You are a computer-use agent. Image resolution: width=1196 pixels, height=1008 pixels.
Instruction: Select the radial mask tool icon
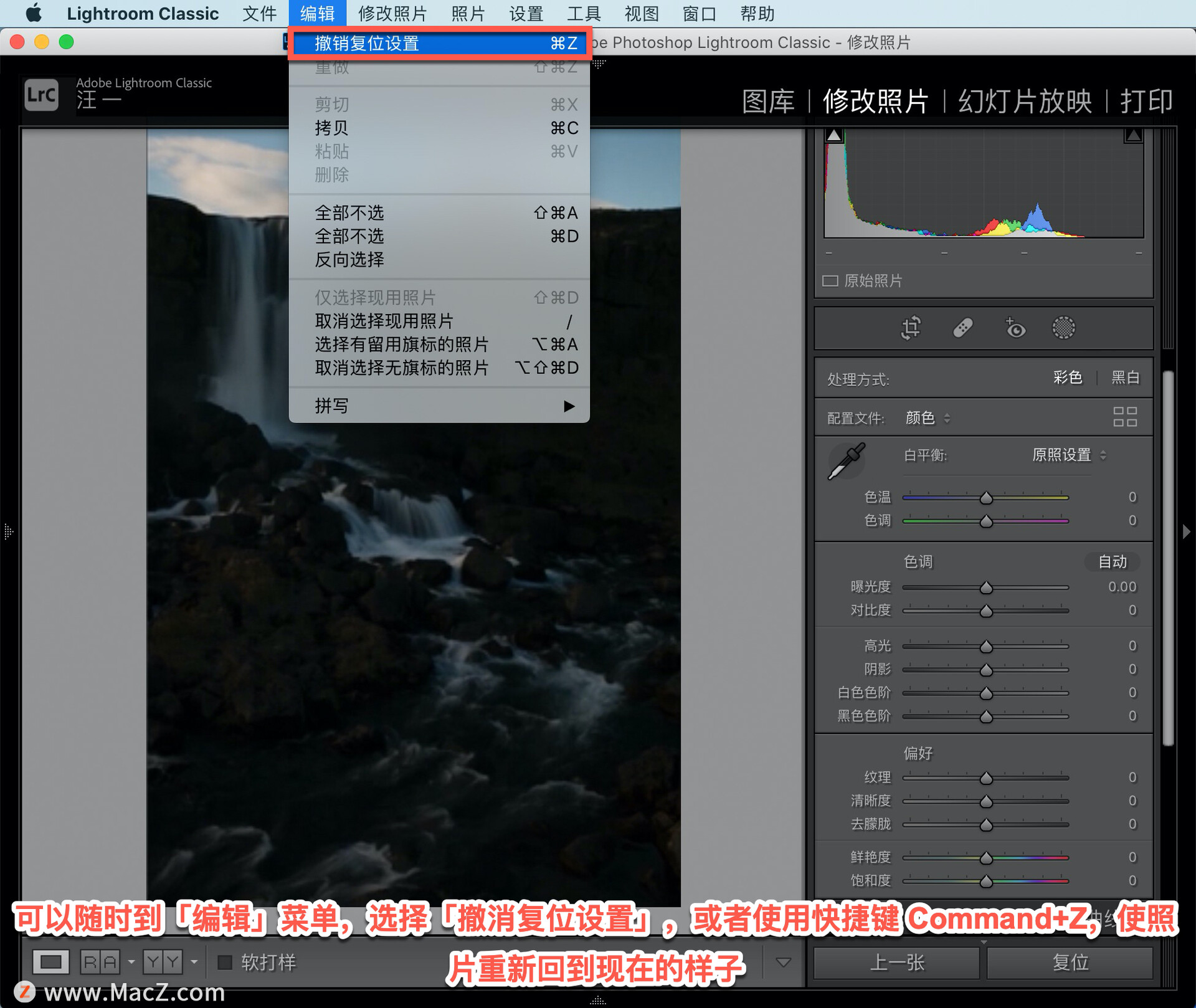(1063, 328)
